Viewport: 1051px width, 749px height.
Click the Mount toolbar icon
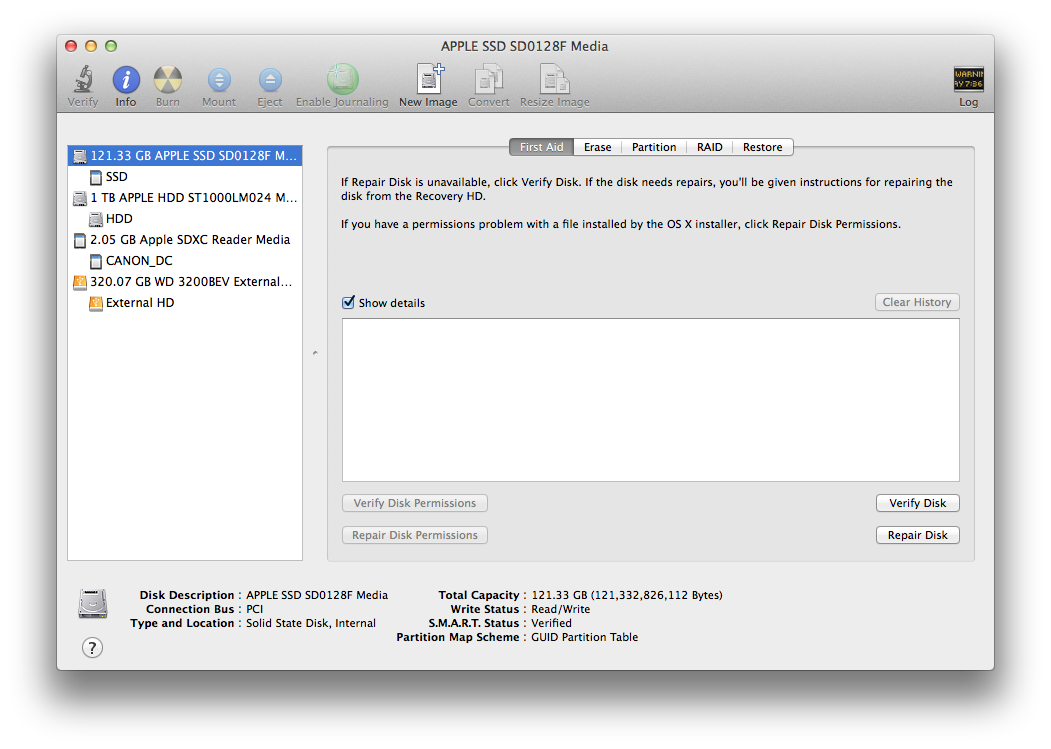pos(219,80)
